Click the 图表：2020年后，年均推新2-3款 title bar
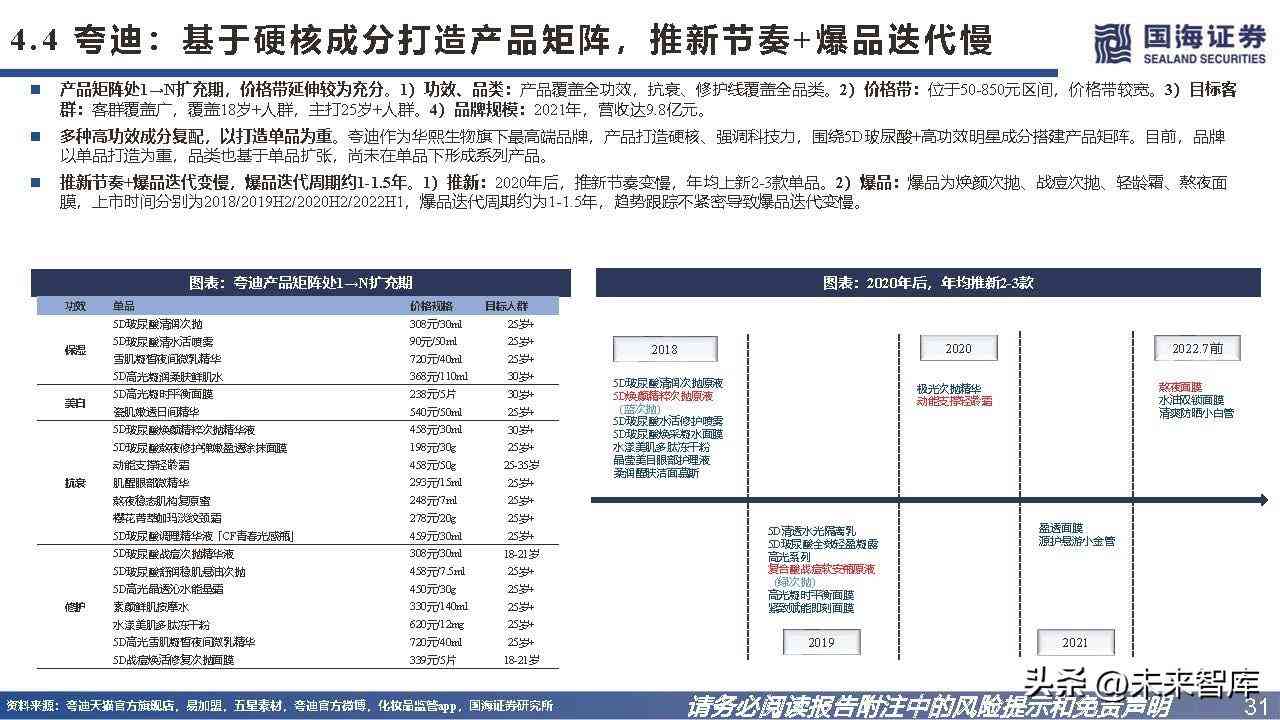This screenshot has height=720, width=1280. [x=928, y=282]
